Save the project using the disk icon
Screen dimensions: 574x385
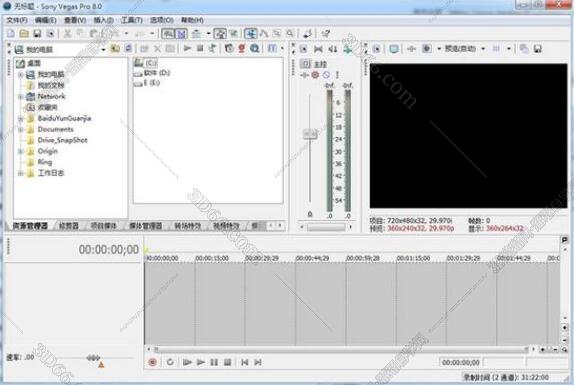[x=37, y=34]
